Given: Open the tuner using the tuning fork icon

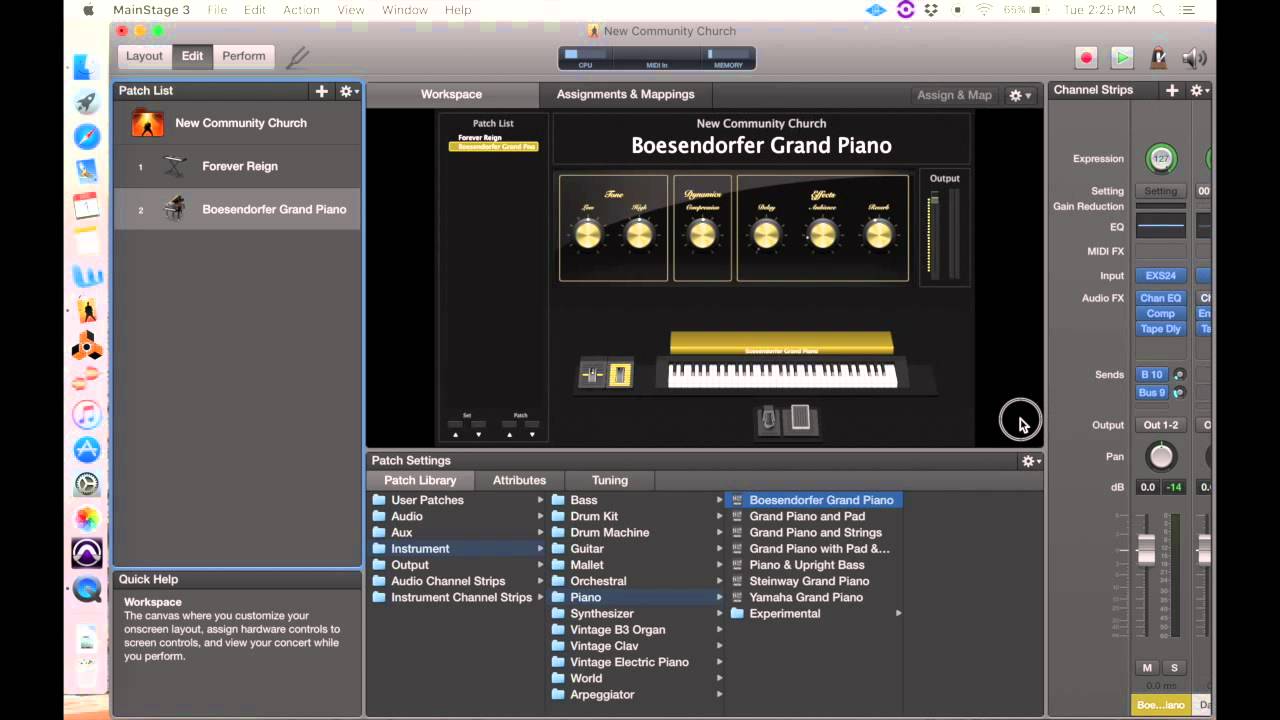Looking at the screenshot, I should (297, 57).
